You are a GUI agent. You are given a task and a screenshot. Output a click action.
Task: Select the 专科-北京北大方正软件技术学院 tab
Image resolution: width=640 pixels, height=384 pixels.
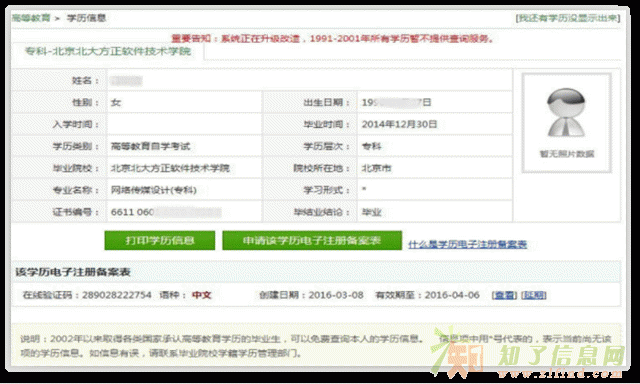pos(108,51)
